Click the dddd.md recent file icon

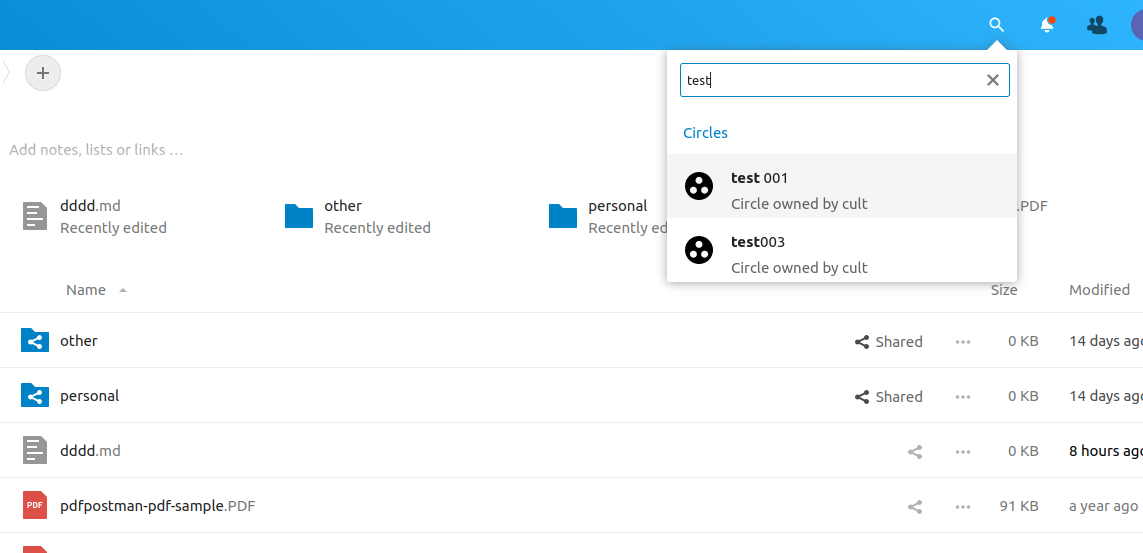point(35,216)
